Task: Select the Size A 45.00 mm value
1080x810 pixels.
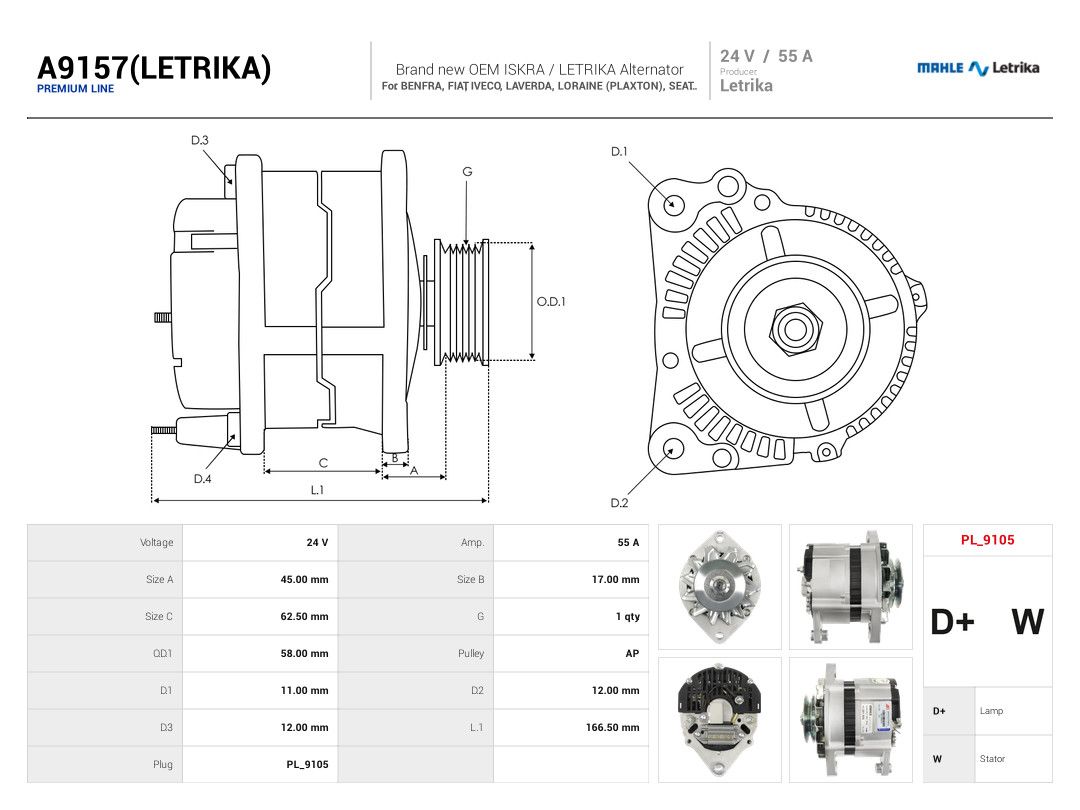Action: coord(304,580)
